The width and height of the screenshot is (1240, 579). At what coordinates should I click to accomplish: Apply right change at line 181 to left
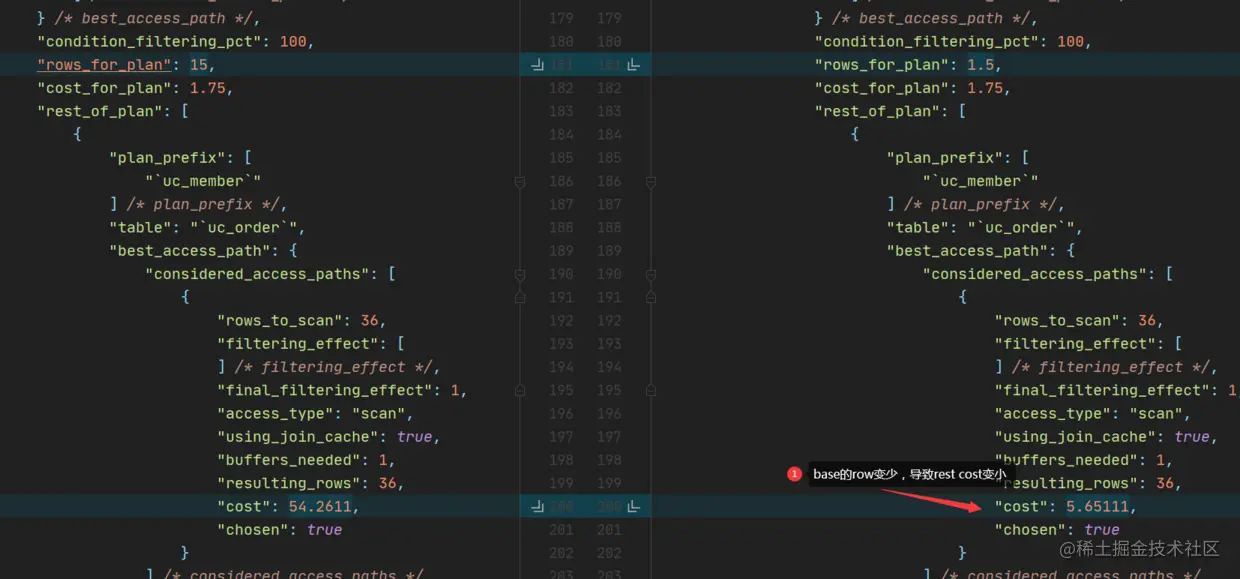coord(633,65)
